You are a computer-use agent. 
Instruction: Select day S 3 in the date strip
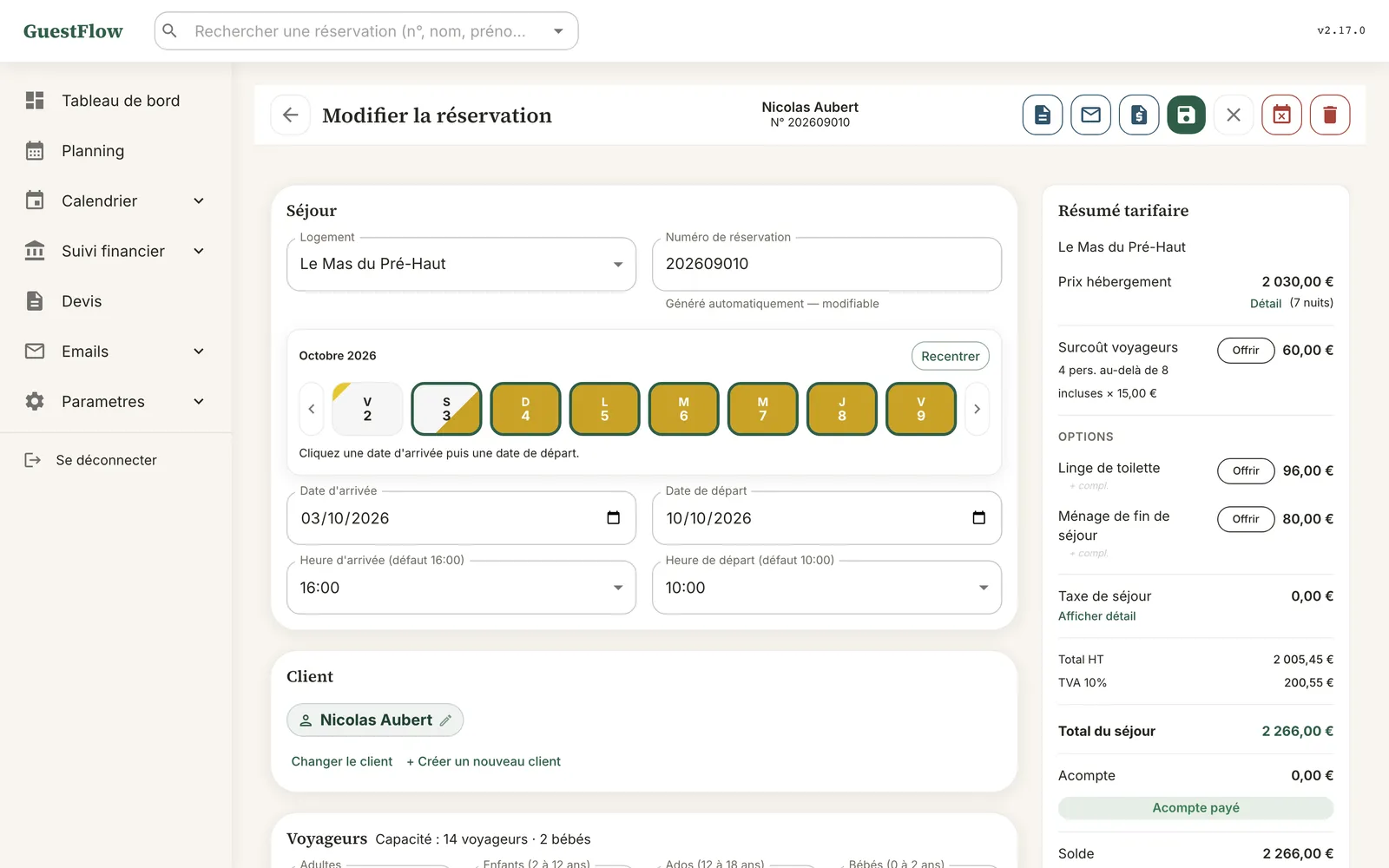coord(446,409)
